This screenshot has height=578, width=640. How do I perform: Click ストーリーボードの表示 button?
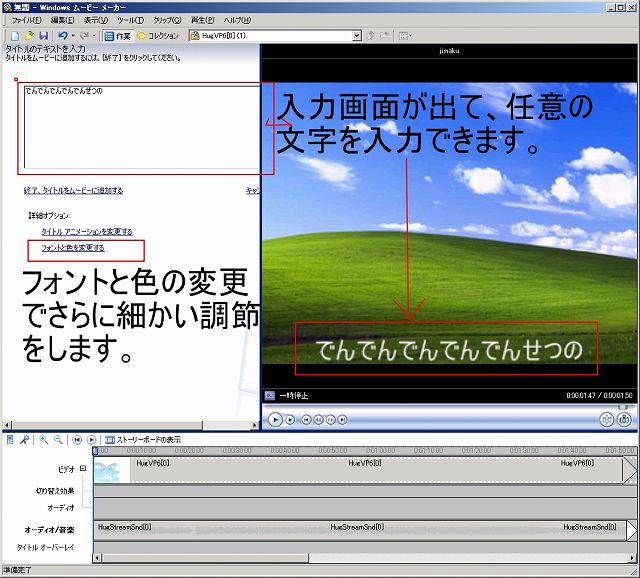coord(142,440)
